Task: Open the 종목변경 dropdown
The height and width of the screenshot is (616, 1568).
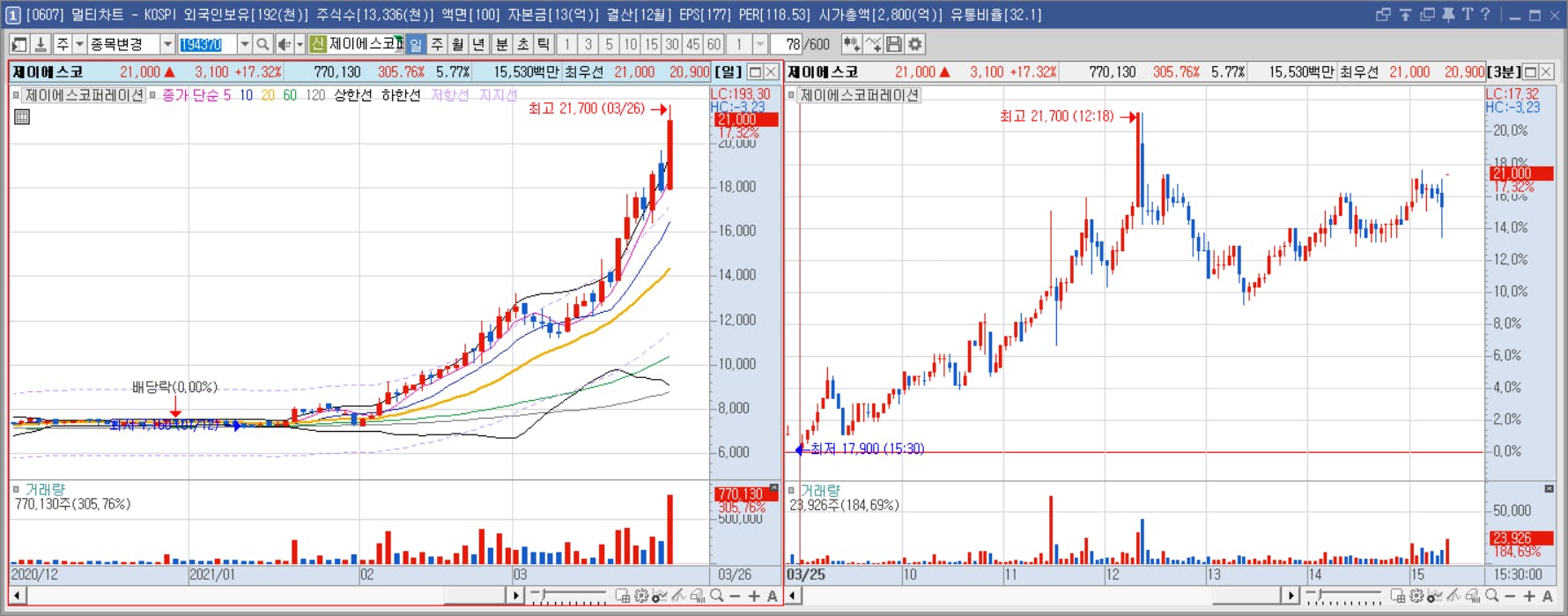Action: [x=167, y=44]
